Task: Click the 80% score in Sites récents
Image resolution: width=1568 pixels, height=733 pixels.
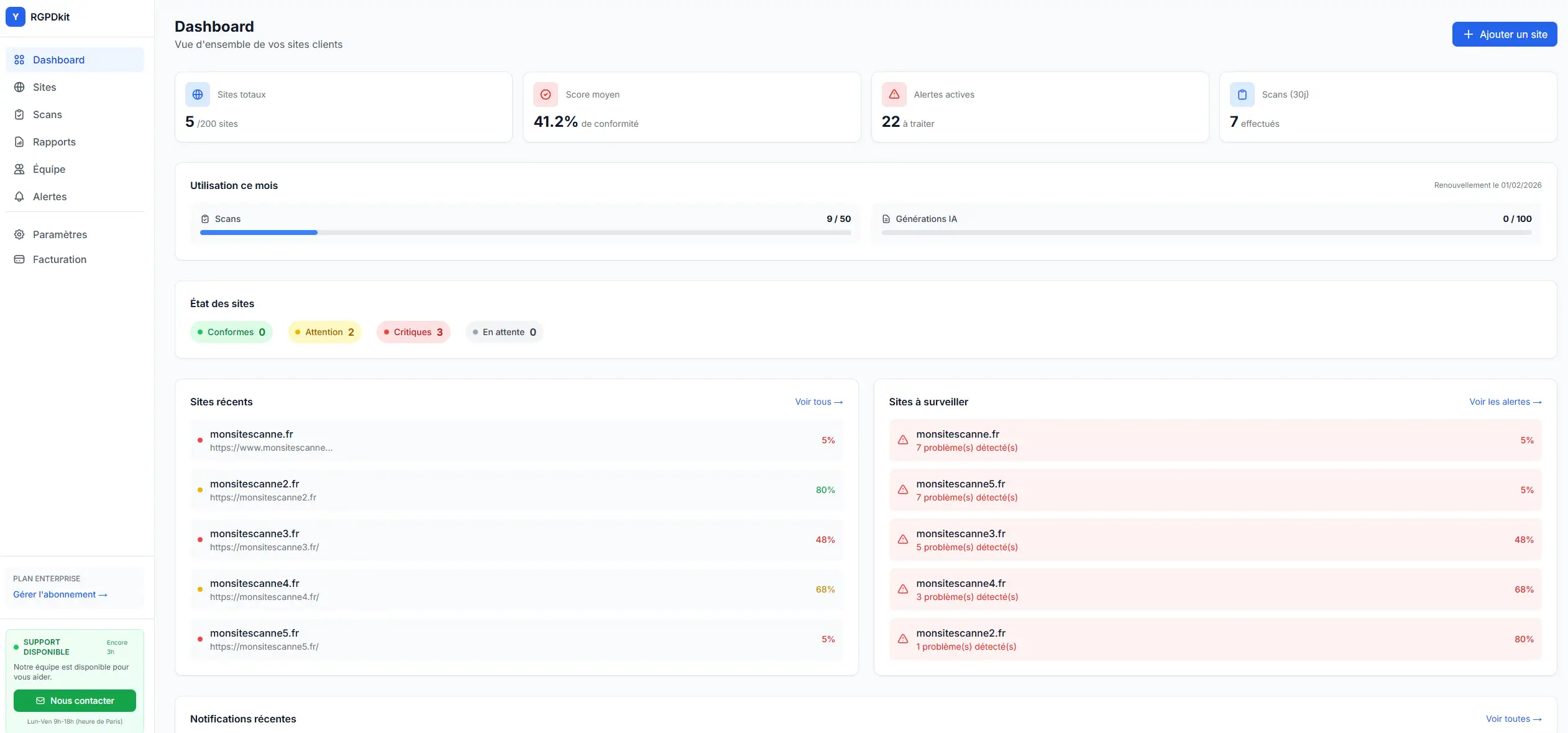Action: click(825, 490)
